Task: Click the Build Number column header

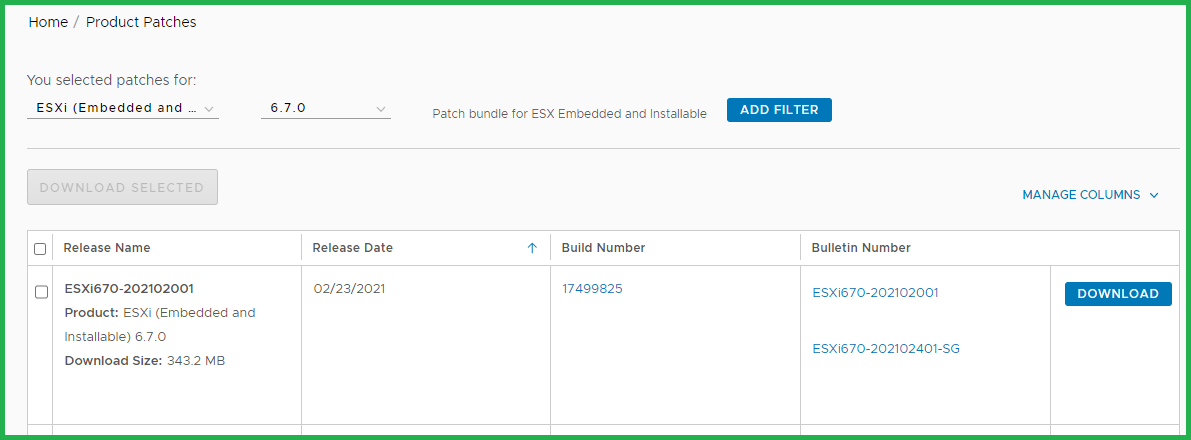Action: 603,248
